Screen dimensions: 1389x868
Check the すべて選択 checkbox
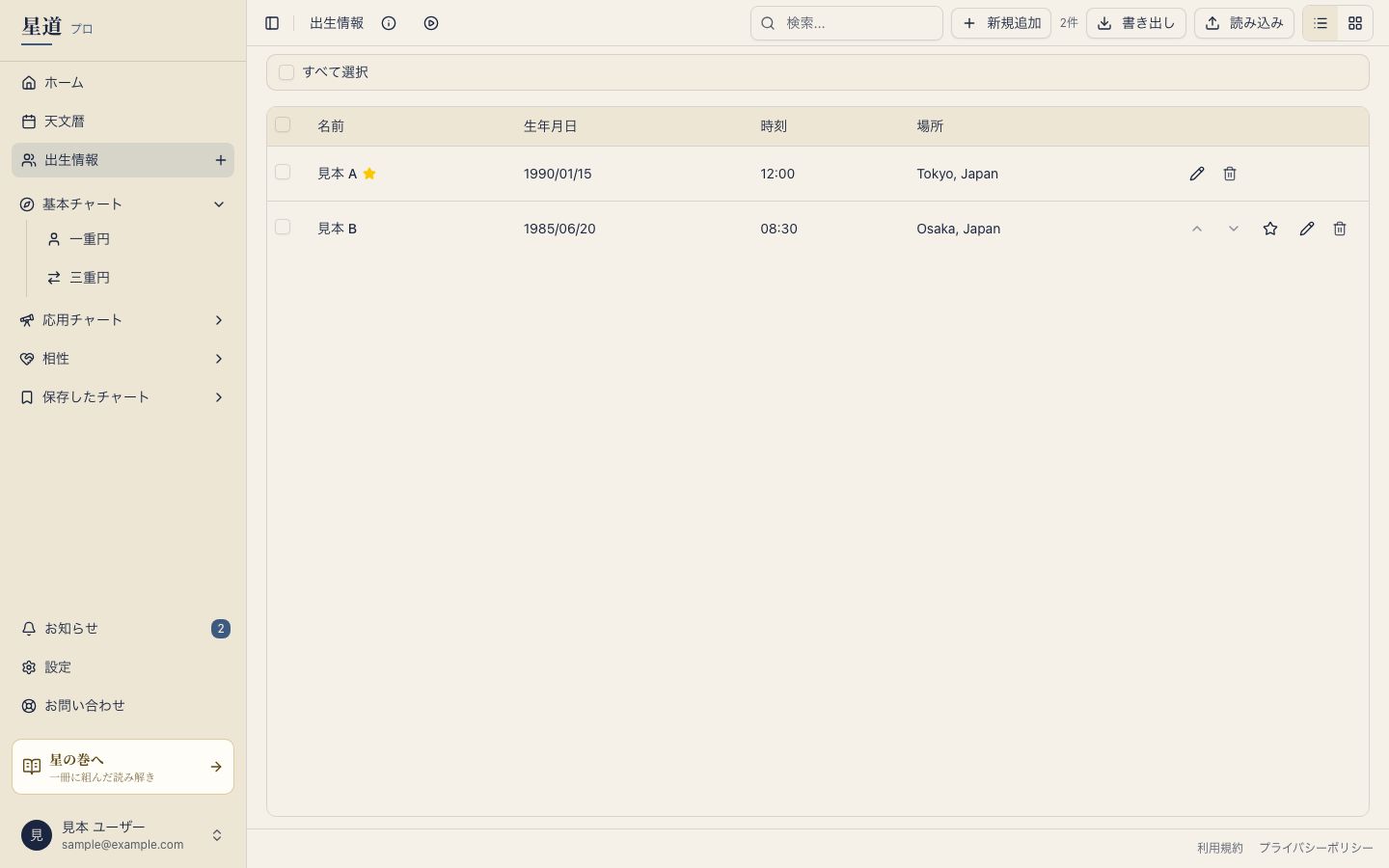point(286,72)
